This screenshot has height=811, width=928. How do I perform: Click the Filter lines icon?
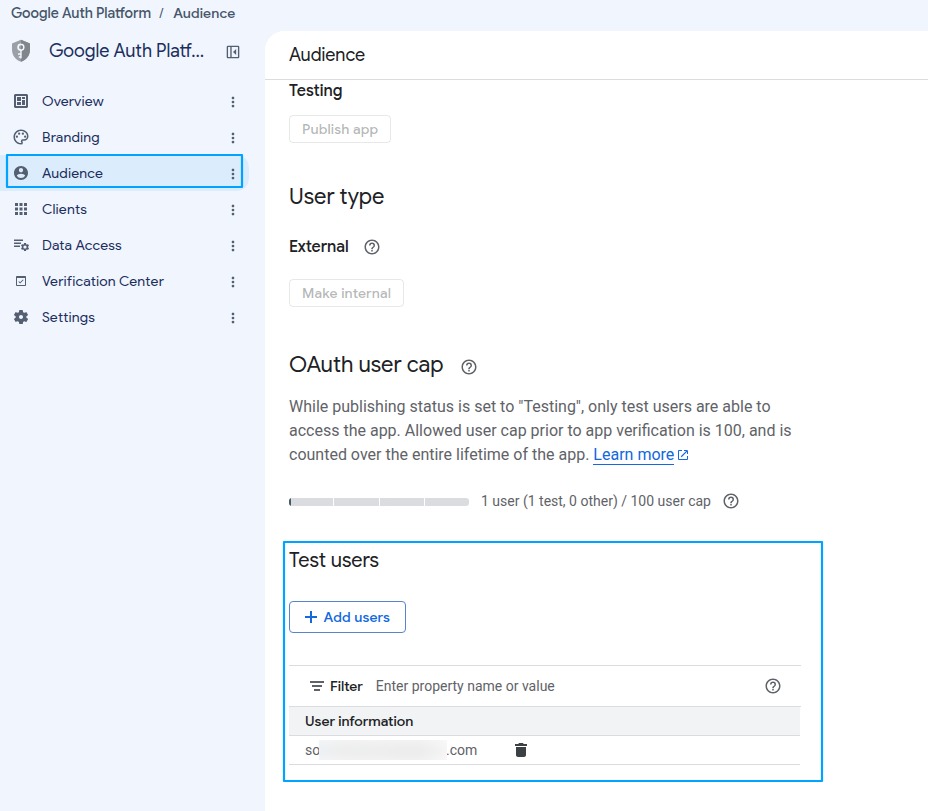[317, 686]
